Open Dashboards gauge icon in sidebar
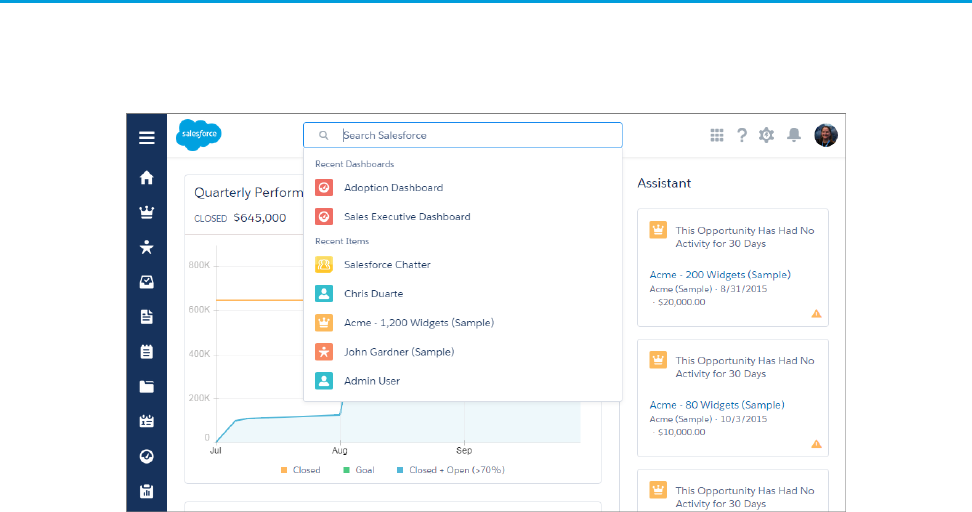 coord(147,456)
